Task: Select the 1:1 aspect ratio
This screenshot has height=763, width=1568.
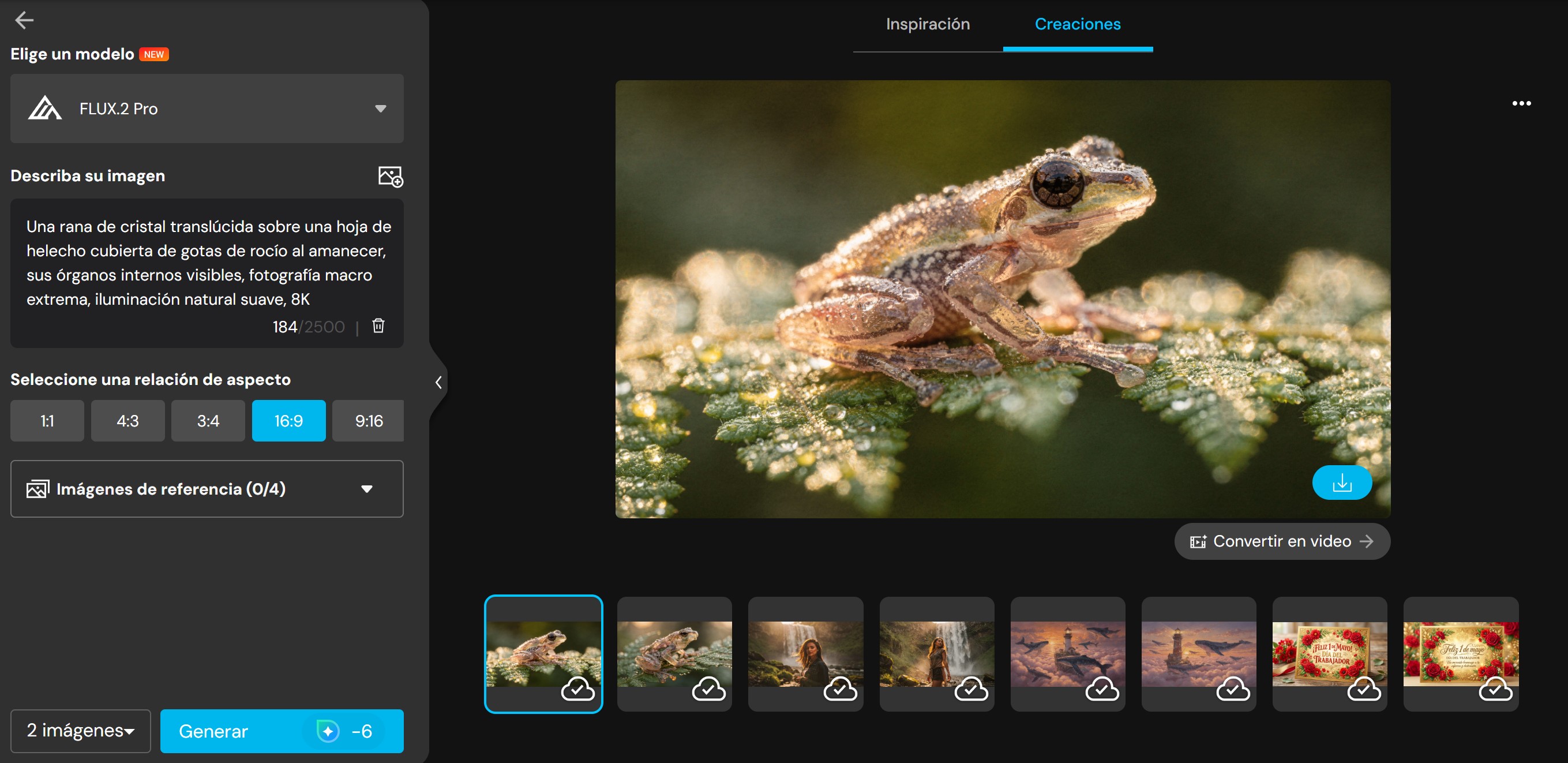Action: 47,421
